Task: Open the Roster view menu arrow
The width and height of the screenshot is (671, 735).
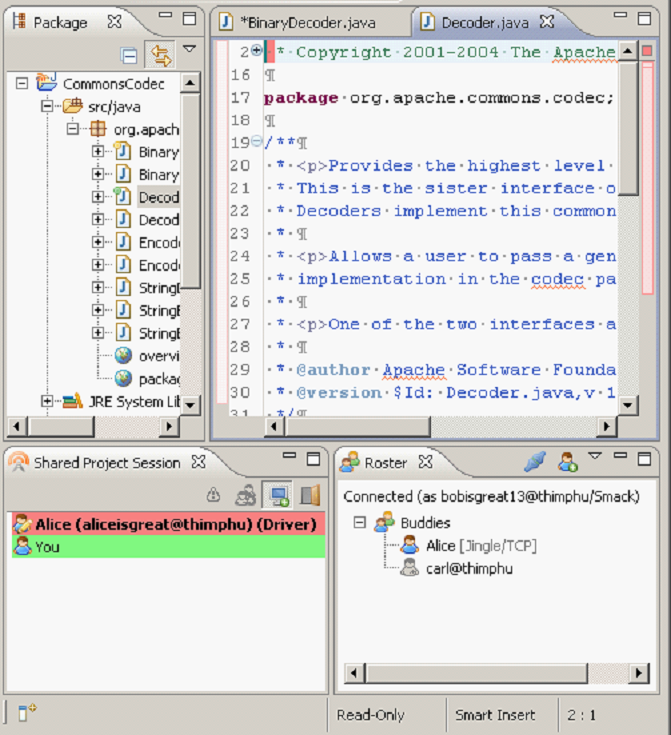Action: [x=595, y=456]
